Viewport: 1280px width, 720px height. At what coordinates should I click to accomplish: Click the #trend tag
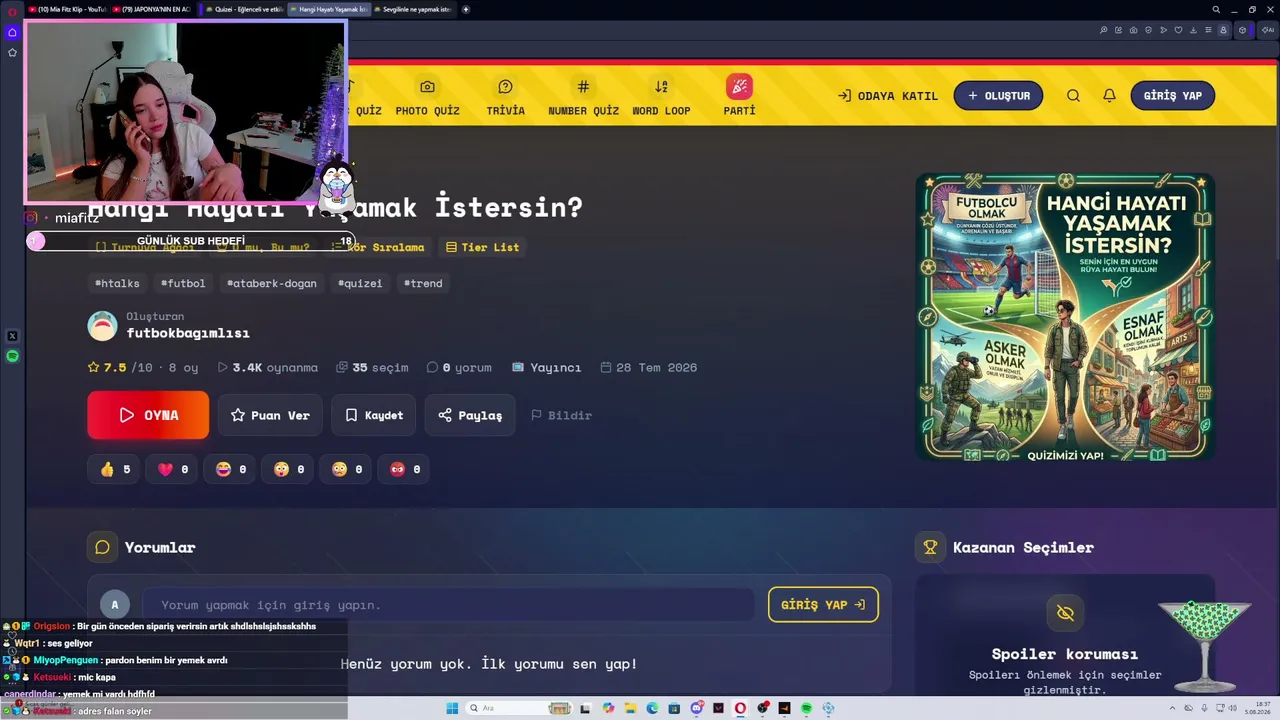coord(423,283)
